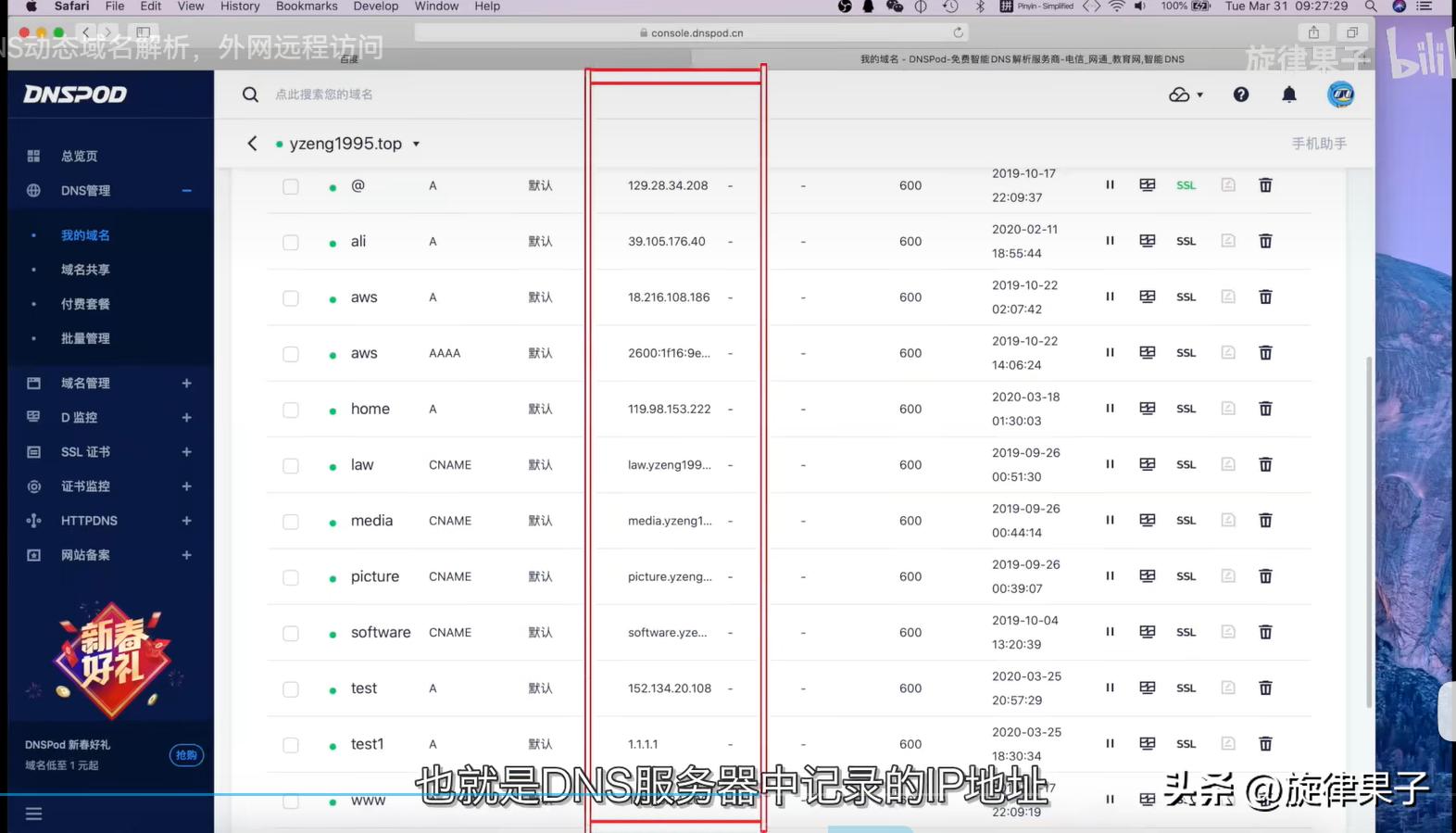Click the Safari address bar
This screenshot has height=833, width=1456.
[x=691, y=32]
